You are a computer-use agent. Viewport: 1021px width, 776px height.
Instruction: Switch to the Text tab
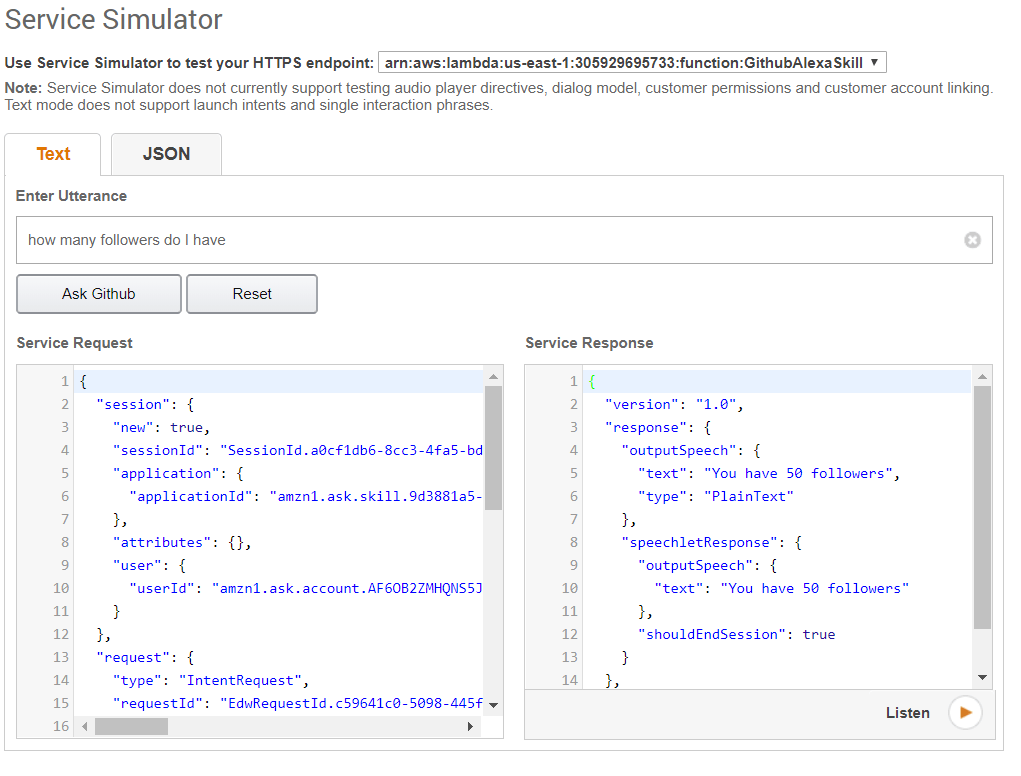[53, 154]
